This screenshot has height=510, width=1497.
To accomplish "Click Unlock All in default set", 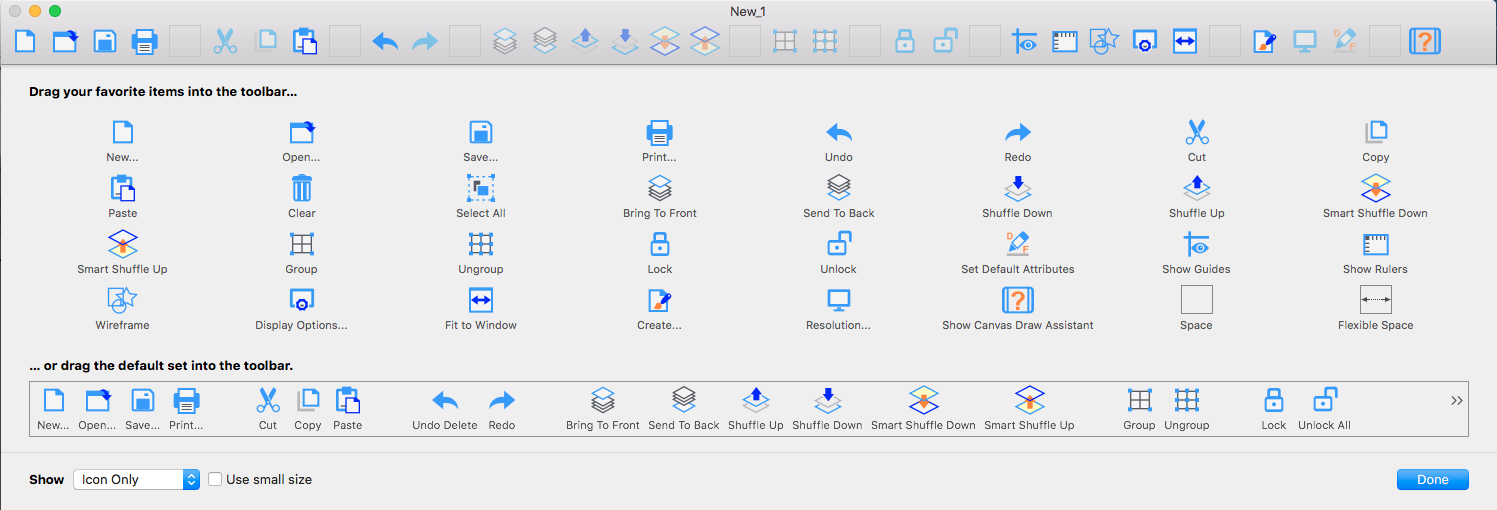I will coord(1324,409).
